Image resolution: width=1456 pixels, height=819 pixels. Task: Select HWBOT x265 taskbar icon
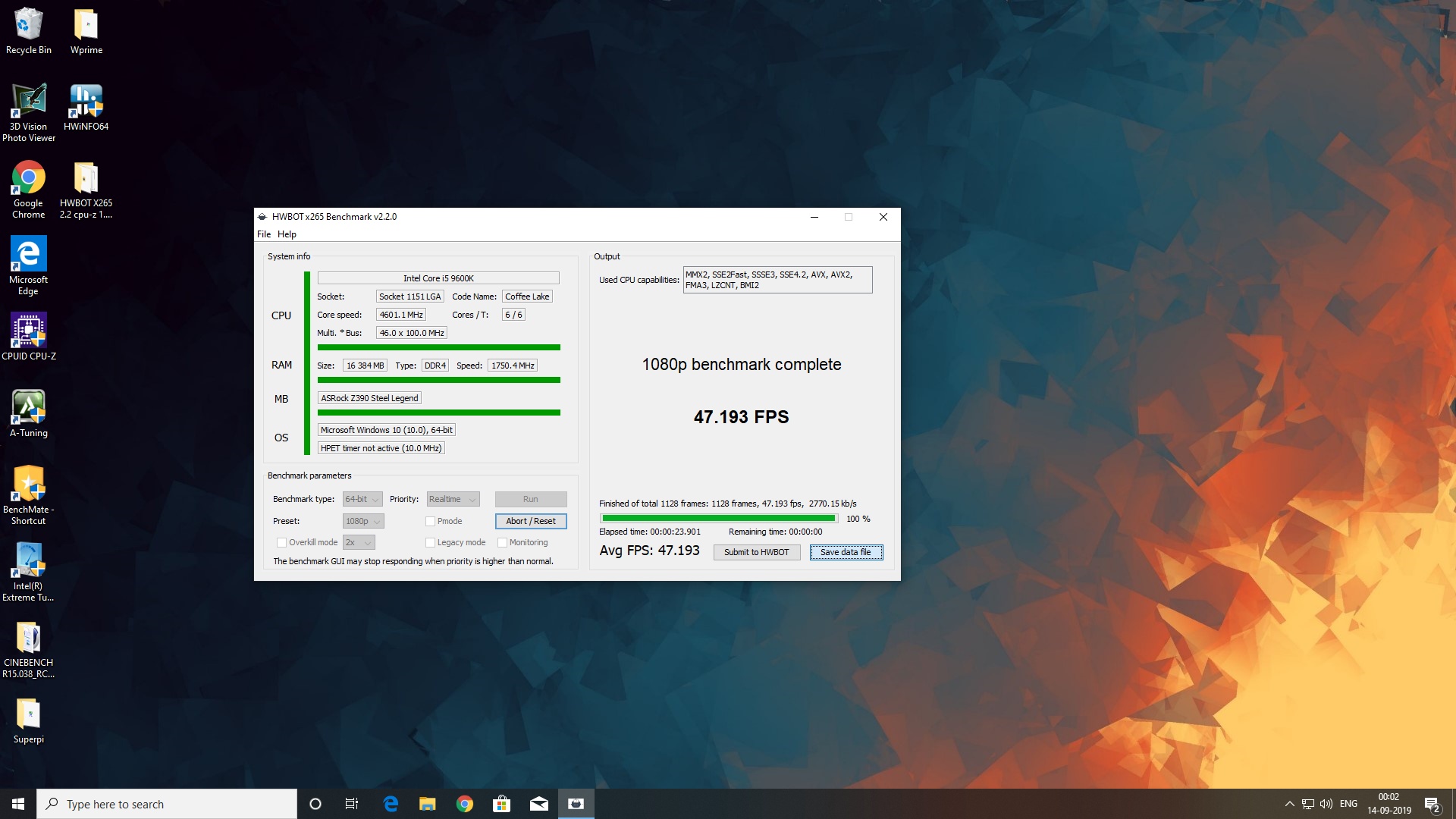[x=576, y=804]
